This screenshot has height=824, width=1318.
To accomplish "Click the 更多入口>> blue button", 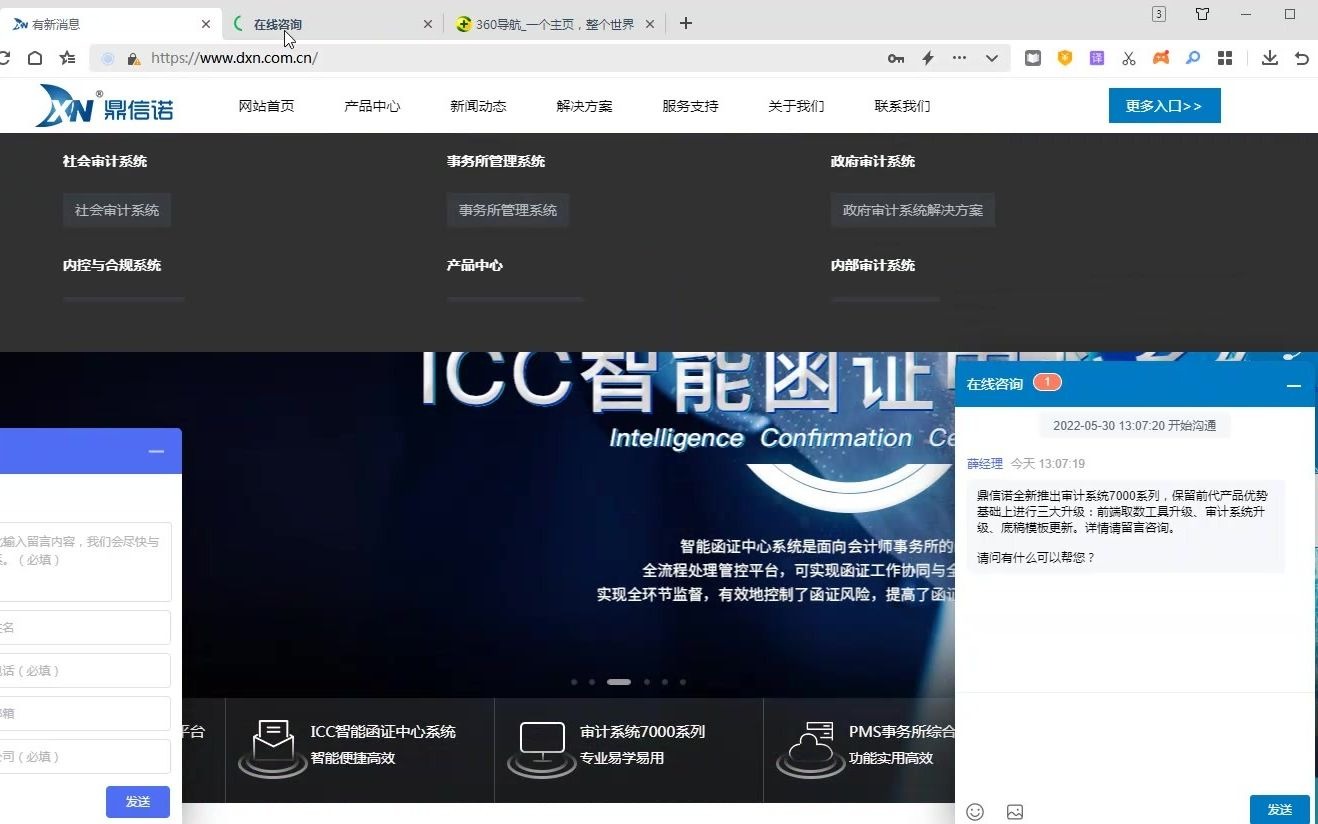I will point(1164,105).
